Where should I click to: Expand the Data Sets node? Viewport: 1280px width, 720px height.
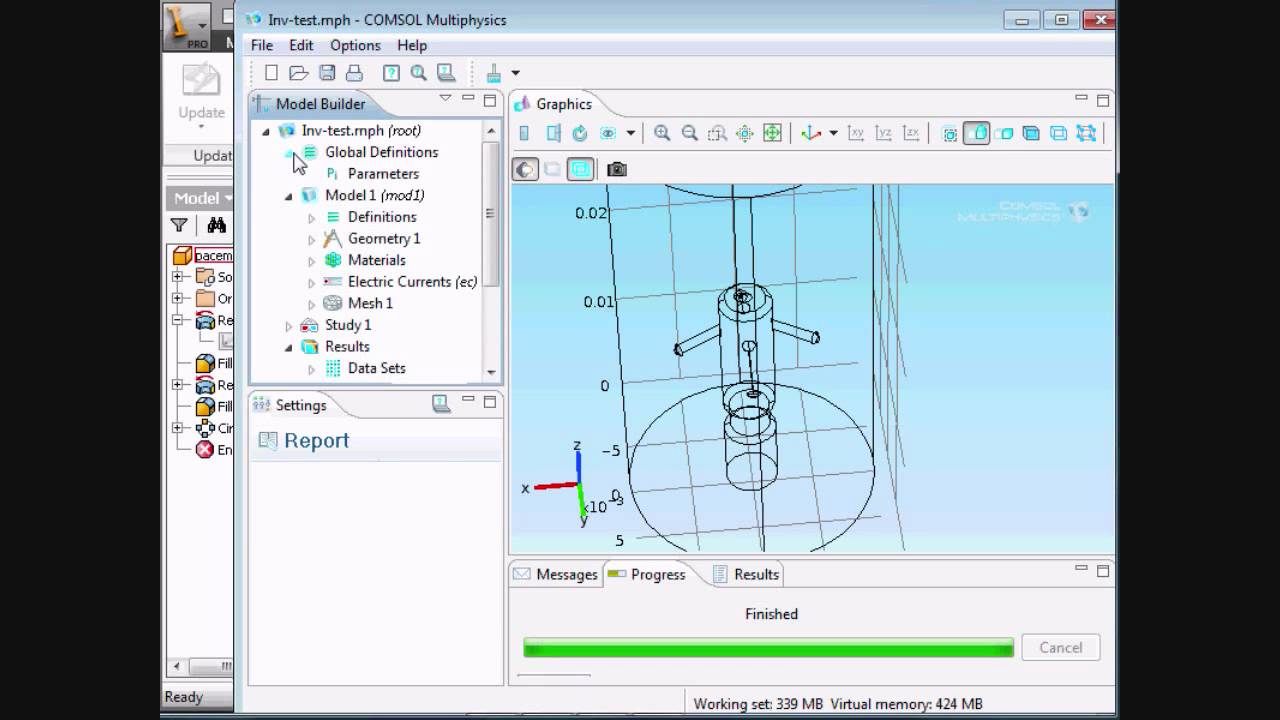click(x=311, y=369)
